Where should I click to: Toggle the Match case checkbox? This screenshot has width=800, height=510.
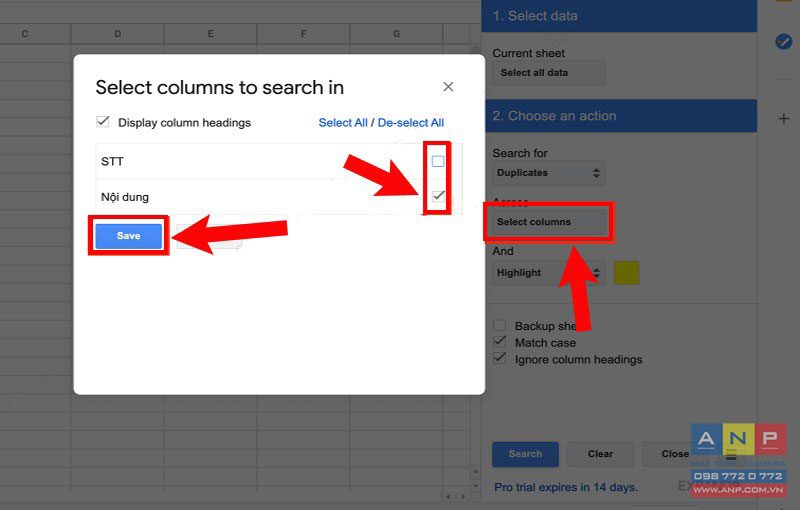pyautogui.click(x=499, y=342)
